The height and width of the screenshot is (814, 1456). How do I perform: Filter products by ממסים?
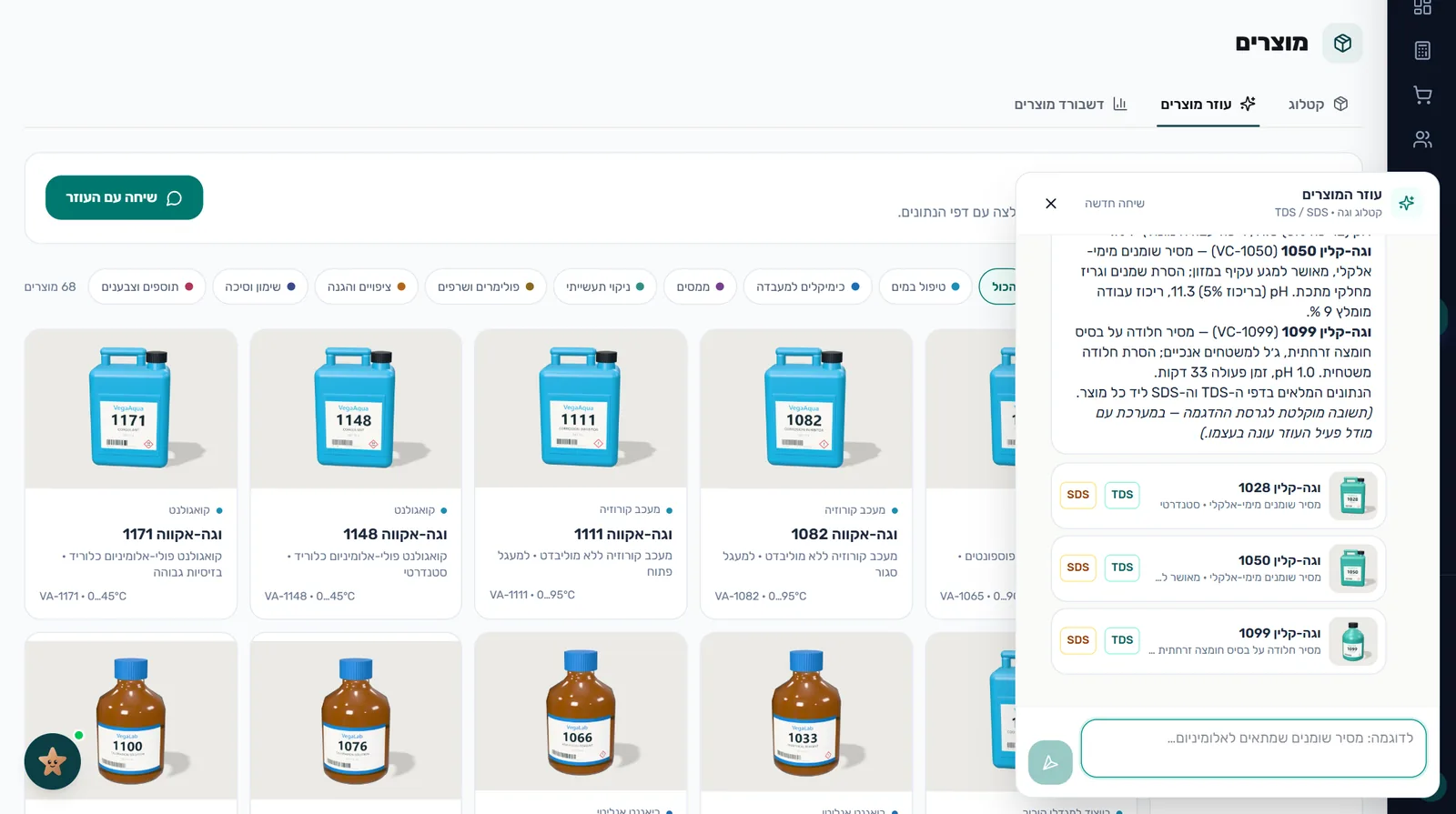pos(700,286)
